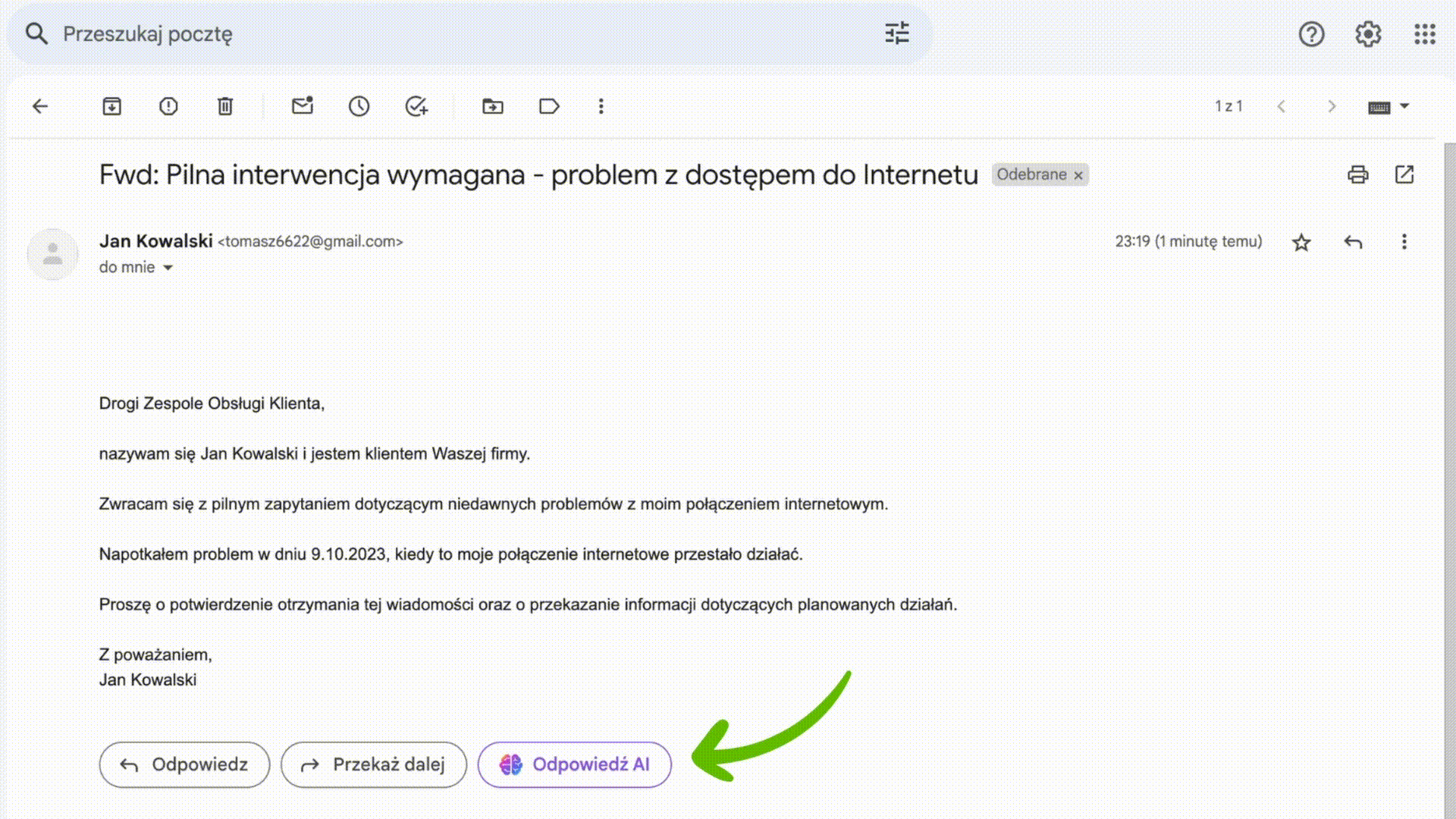Open the labels icon in the toolbar
The width and height of the screenshot is (1456, 819).
tap(549, 106)
